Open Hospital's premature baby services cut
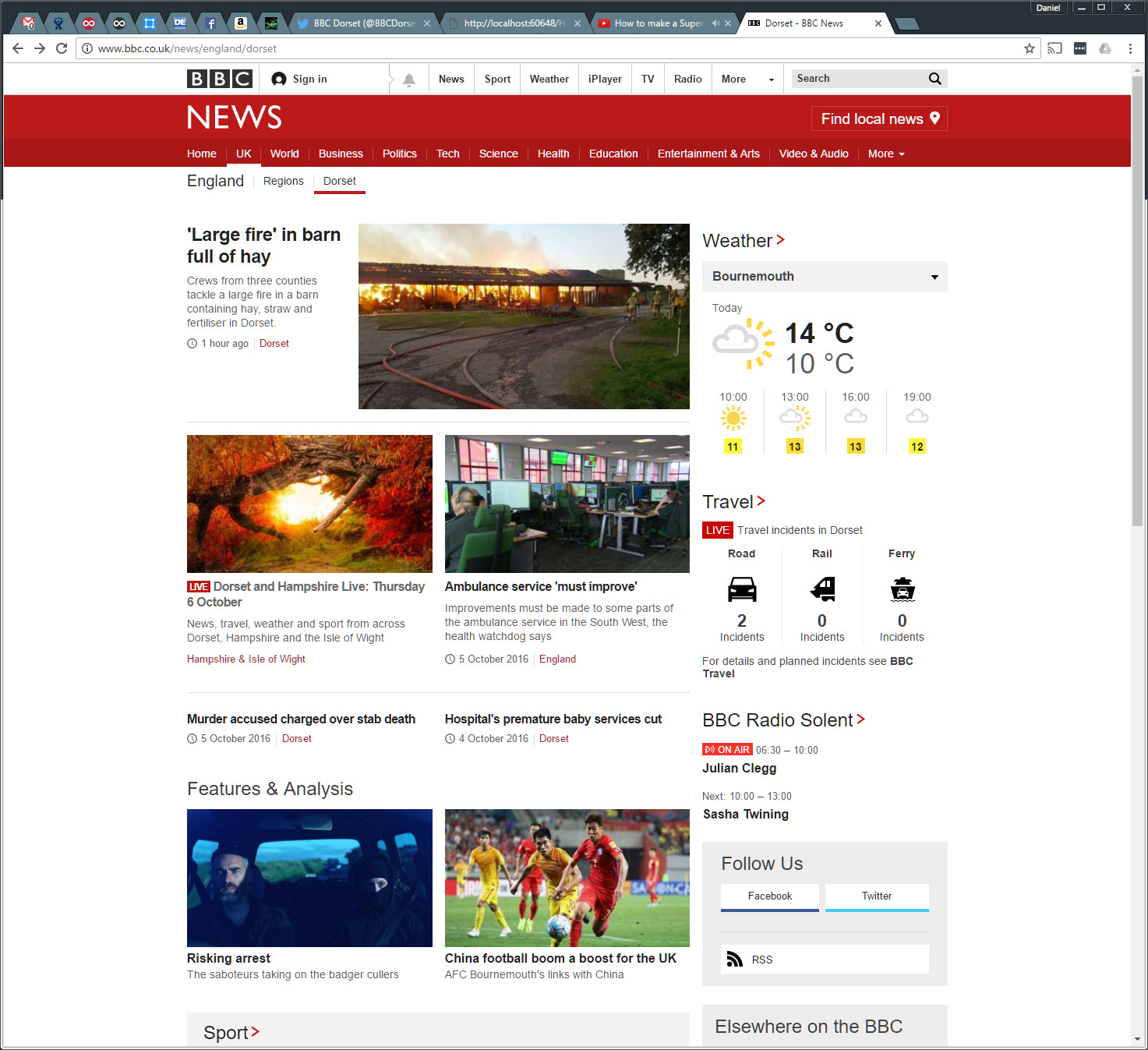This screenshot has width=1148, height=1050. (553, 719)
